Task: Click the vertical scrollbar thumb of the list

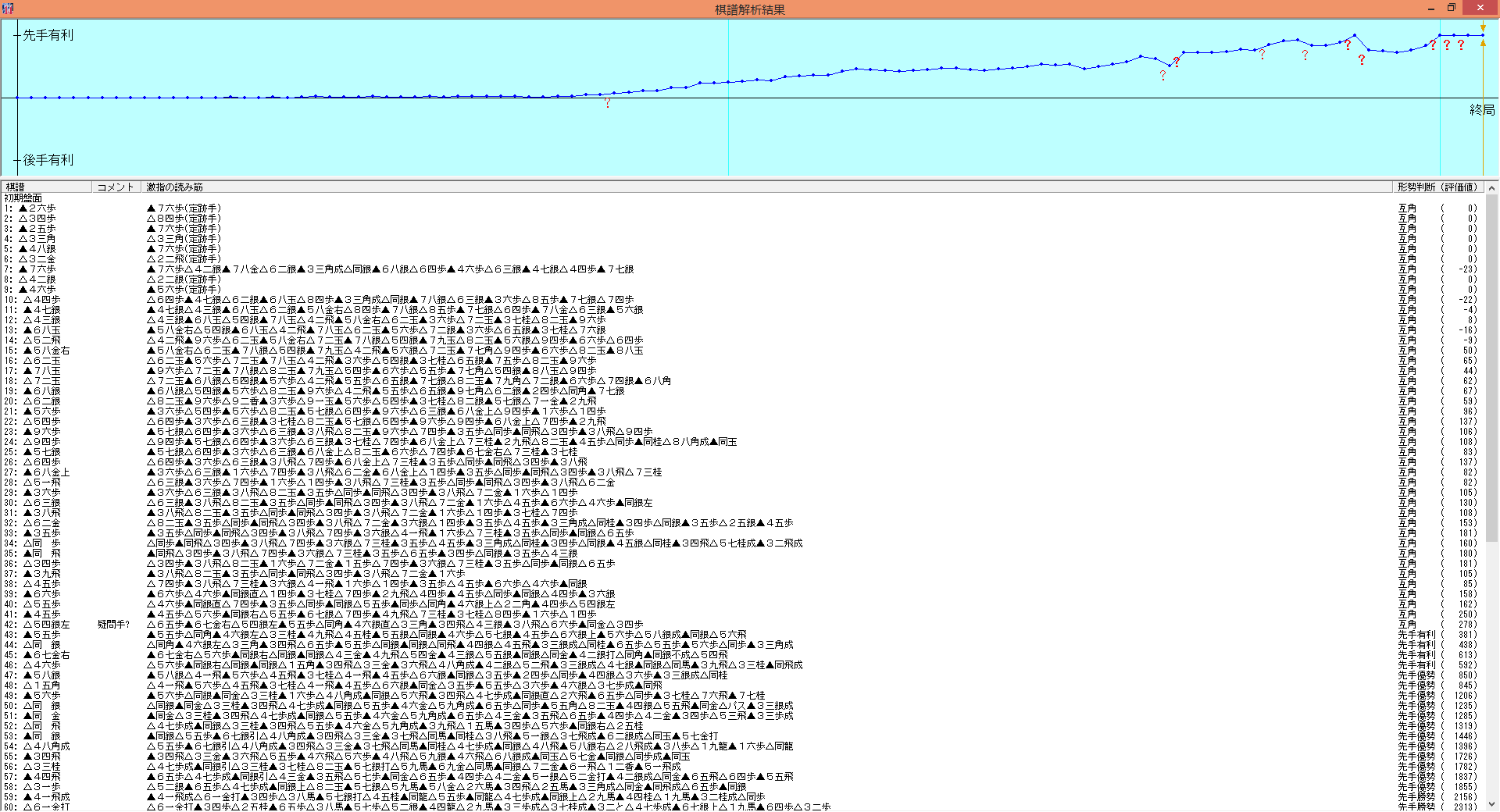Action: point(1491,367)
